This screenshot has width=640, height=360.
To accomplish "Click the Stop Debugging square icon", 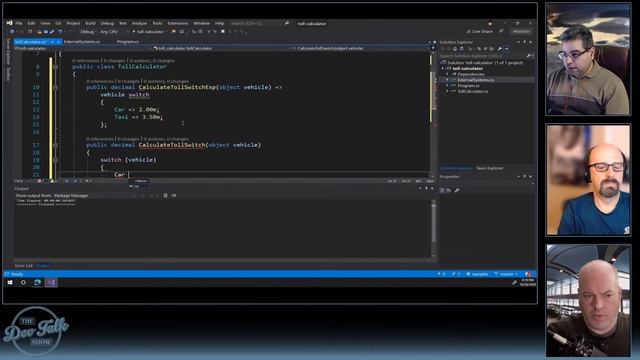I will click(223, 31).
